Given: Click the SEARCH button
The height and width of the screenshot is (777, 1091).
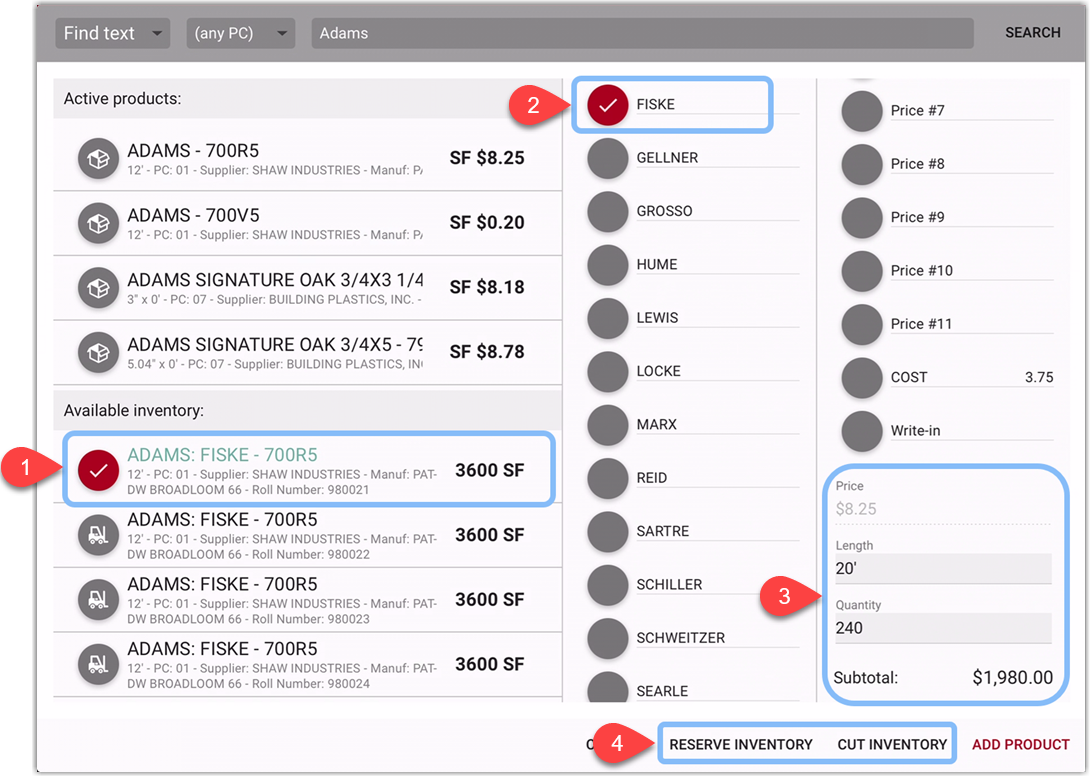Looking at the screenshot, I should click(1032, 33).
